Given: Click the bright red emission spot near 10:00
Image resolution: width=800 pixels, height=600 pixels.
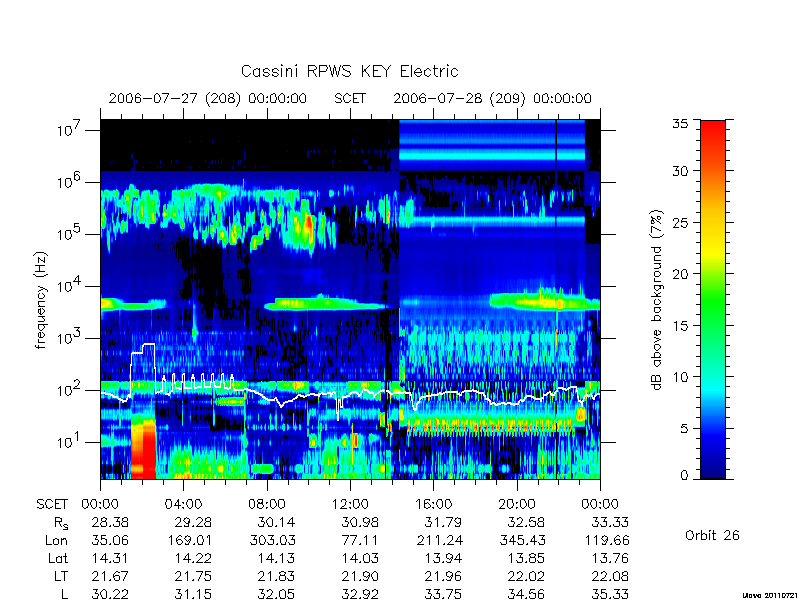Looking at the screenshot, I should pyautogui.click(x=308, y=226).
